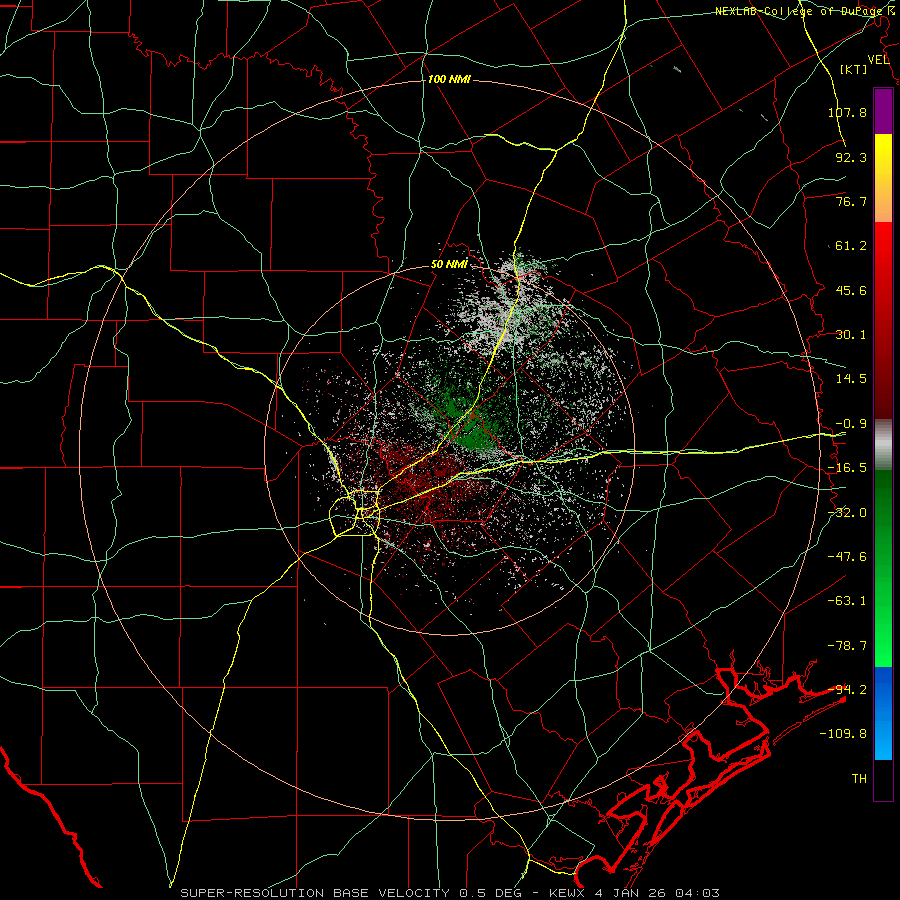The height and width of the screenshot is (900, 900).
Task: Click the 61.2 legend value
Action: [851, 246]
